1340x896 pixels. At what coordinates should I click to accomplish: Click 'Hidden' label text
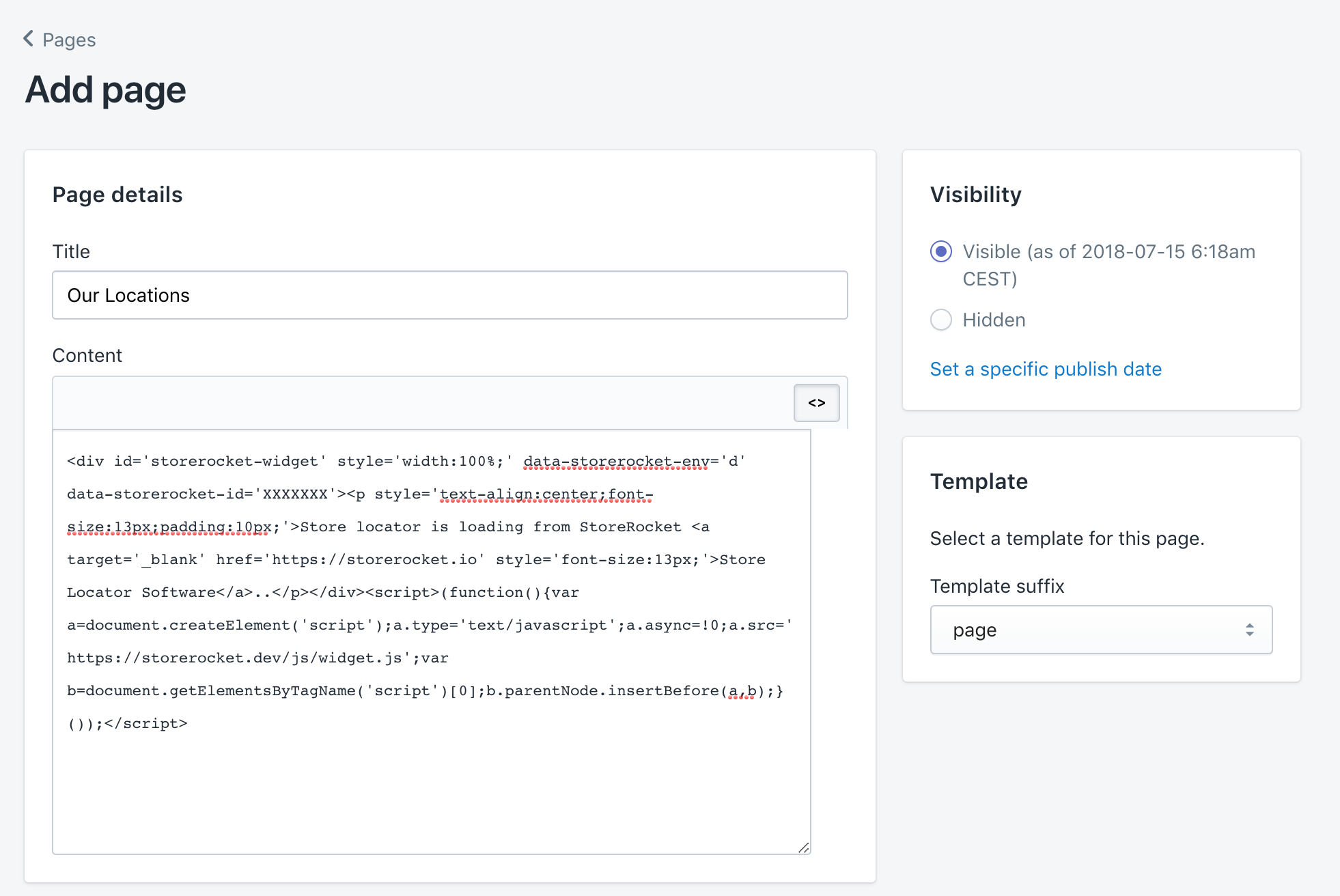click(x=994, y=320)
